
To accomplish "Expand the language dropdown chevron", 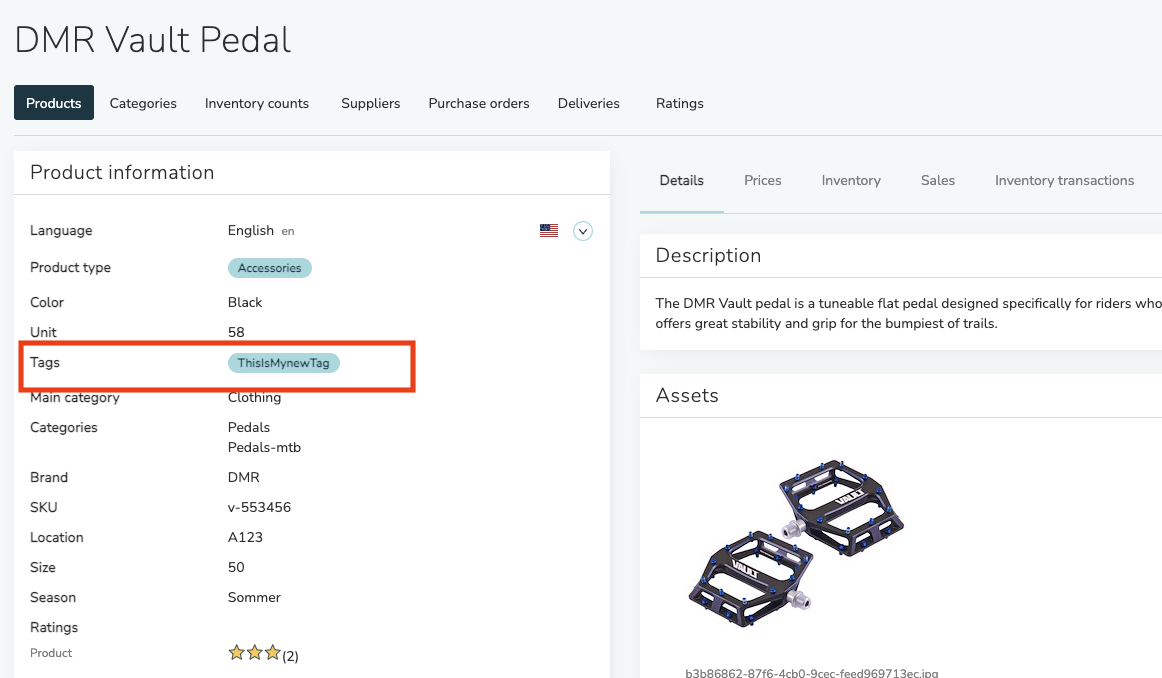I will pos(583,231).
